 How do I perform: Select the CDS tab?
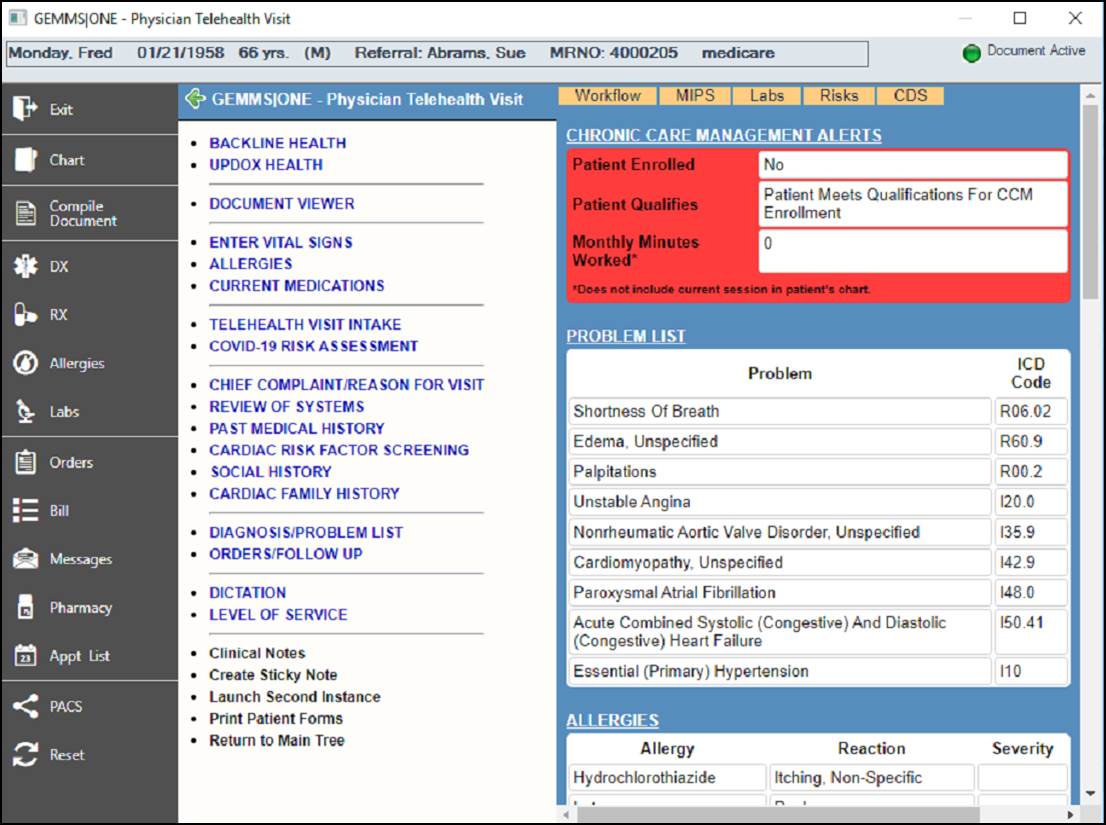pos(910,96)
